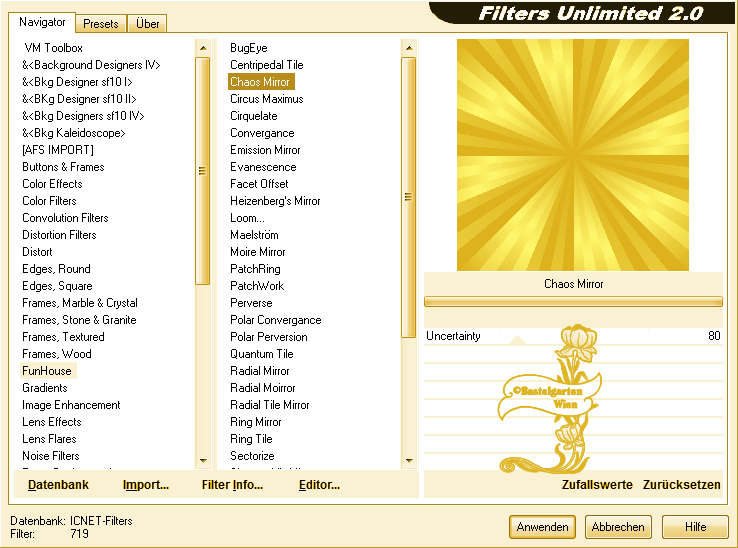Open Buttons & Frames category
The width and height of the screenshot is (738, 548).
63,167
